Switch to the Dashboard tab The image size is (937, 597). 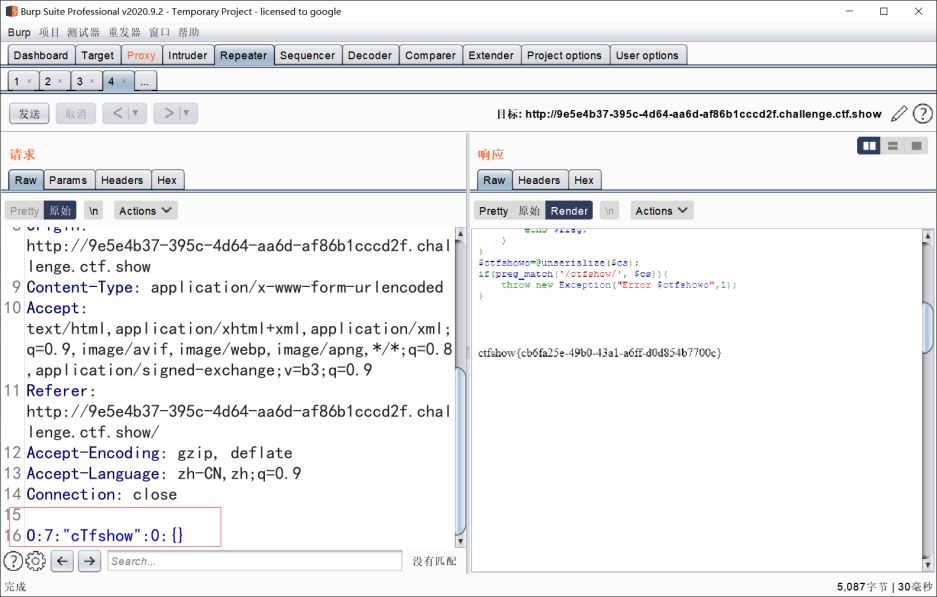[x=41, y=55]
